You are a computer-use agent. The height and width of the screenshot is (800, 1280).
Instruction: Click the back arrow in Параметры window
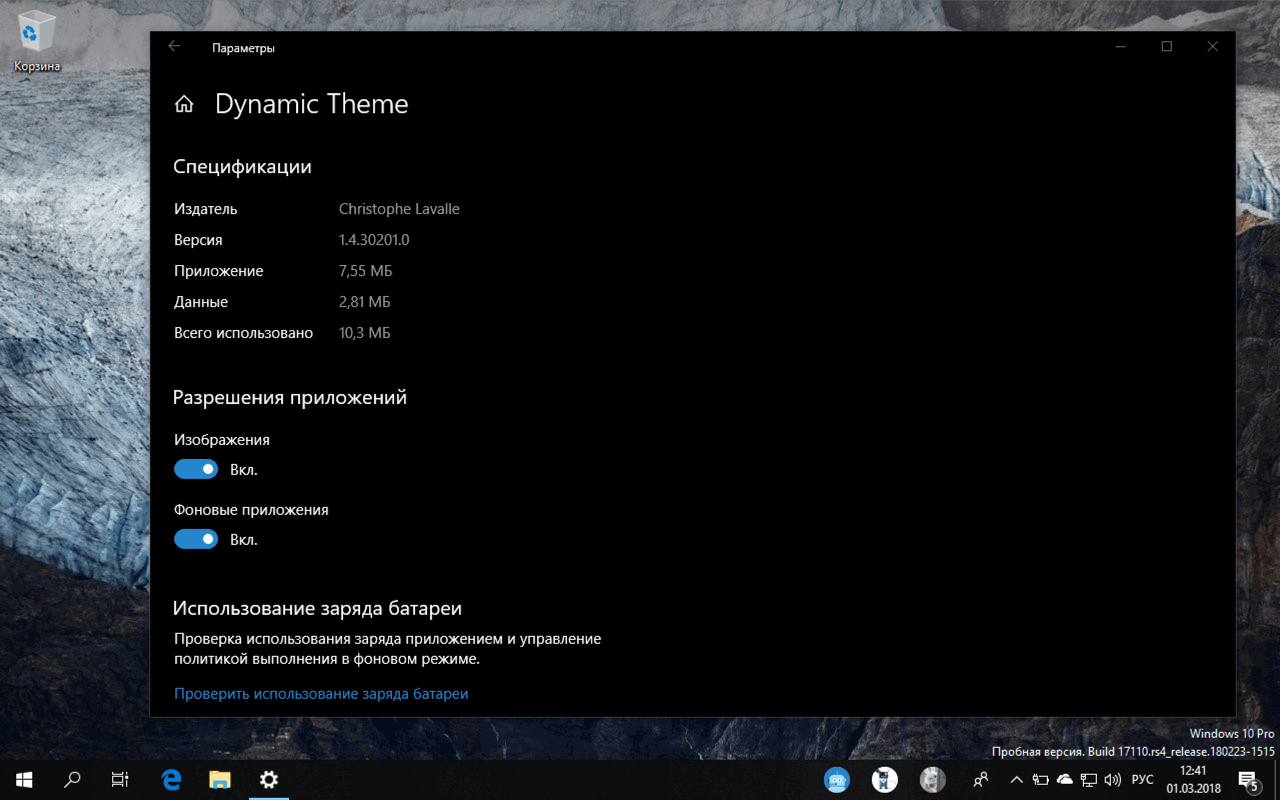tap(172, 46)
